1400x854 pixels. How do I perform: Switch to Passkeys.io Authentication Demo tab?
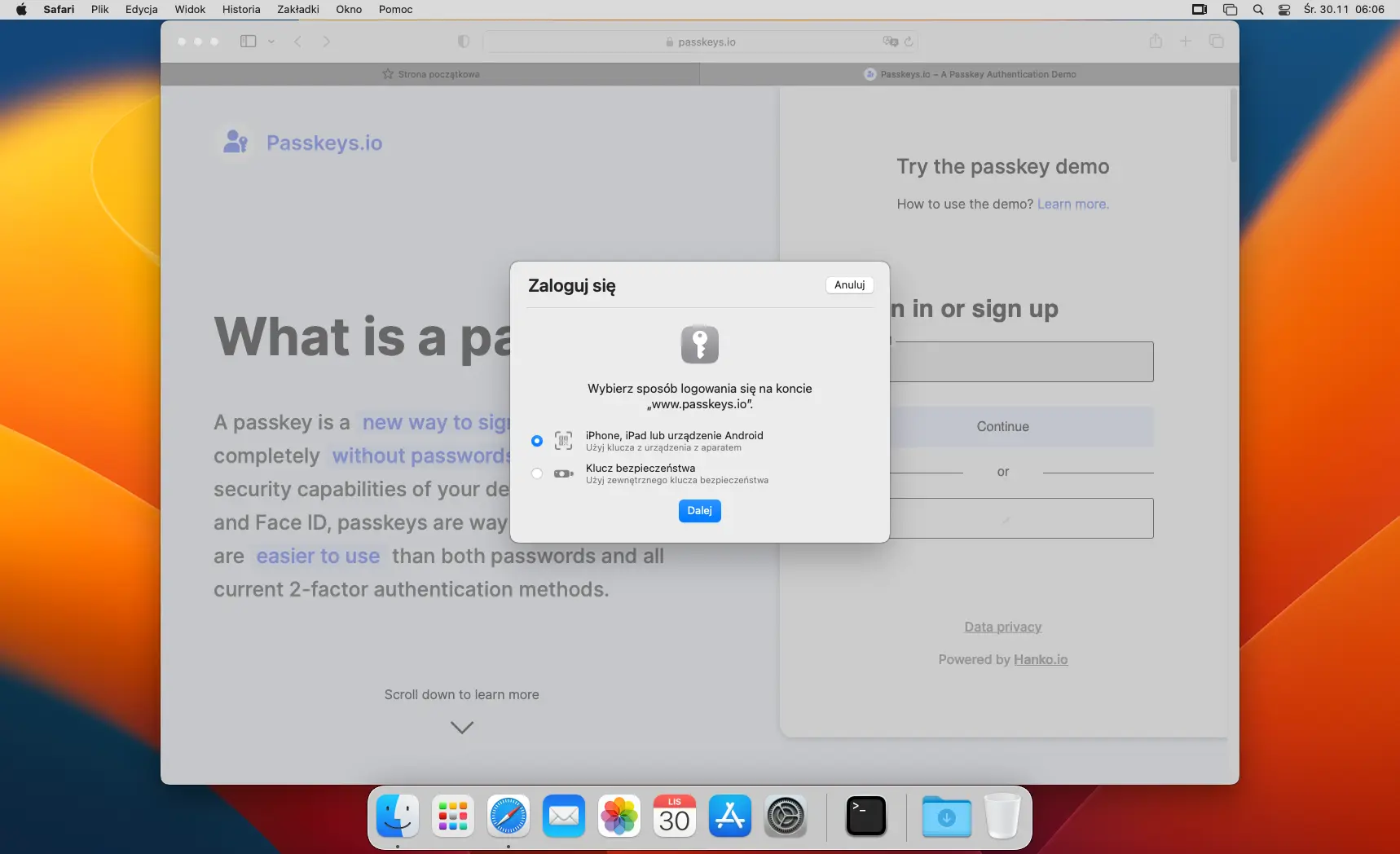click(x=970, y=74)
